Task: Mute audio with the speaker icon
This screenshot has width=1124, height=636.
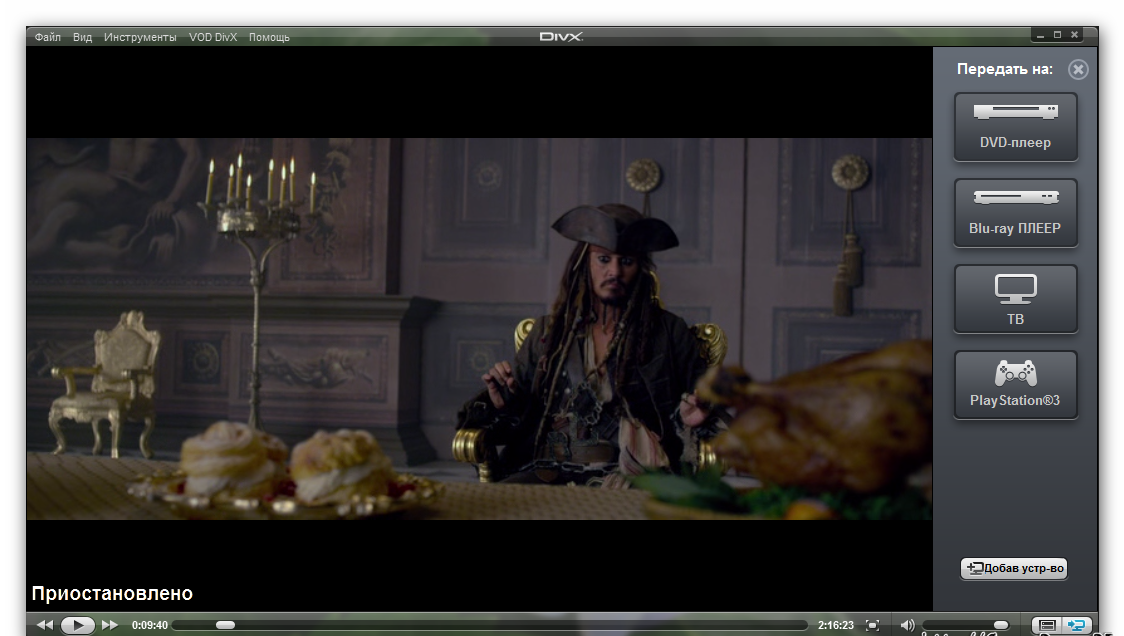Action: tap(908, 625)
